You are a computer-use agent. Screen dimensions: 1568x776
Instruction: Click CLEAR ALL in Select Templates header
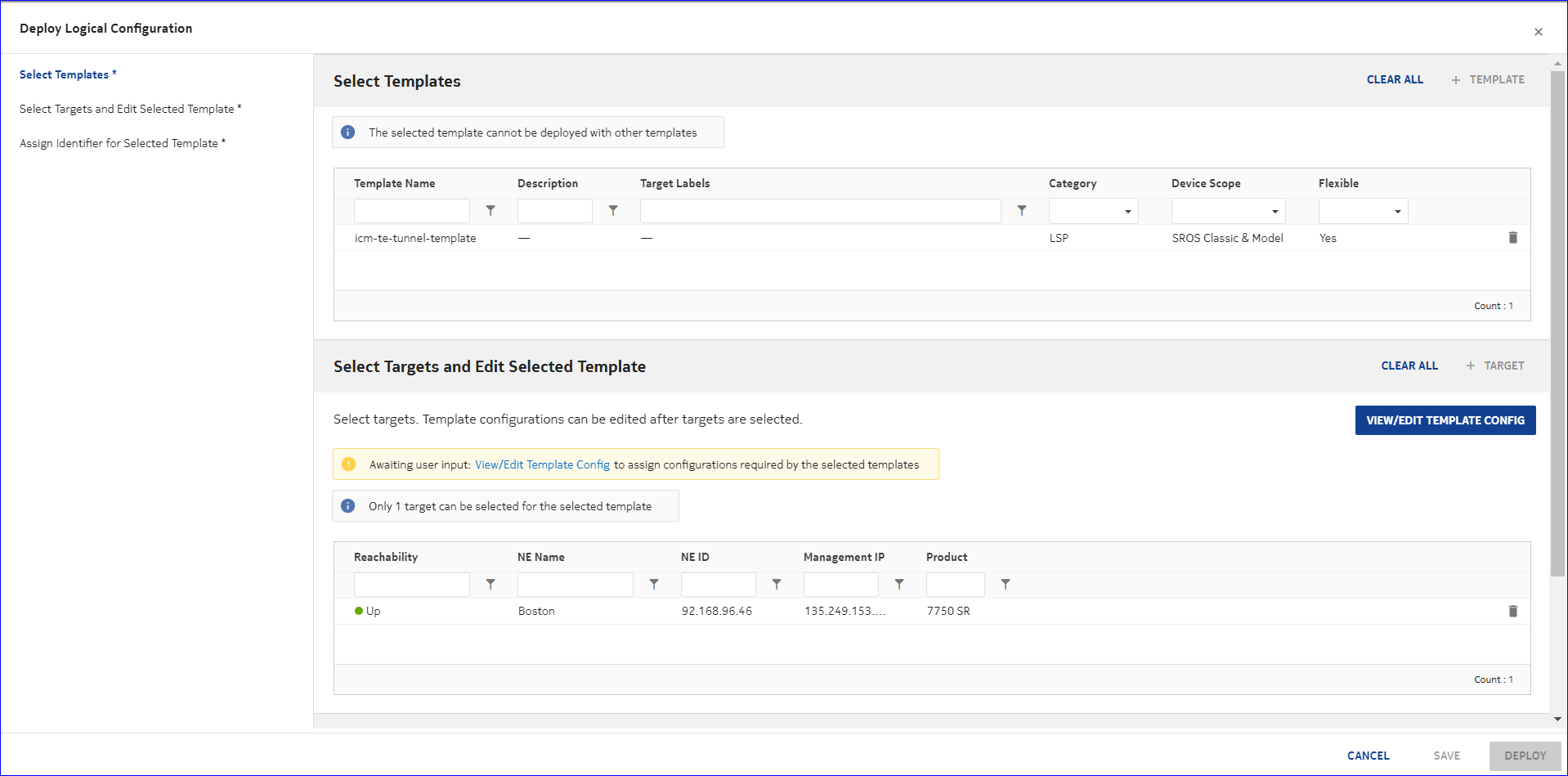[x=1395, y=79]
